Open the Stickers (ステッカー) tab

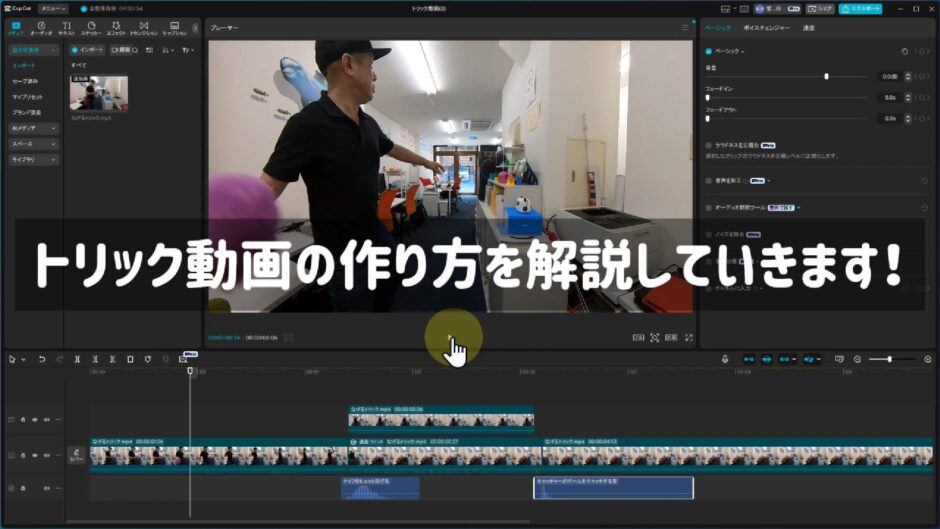click(x=91, y=28)
